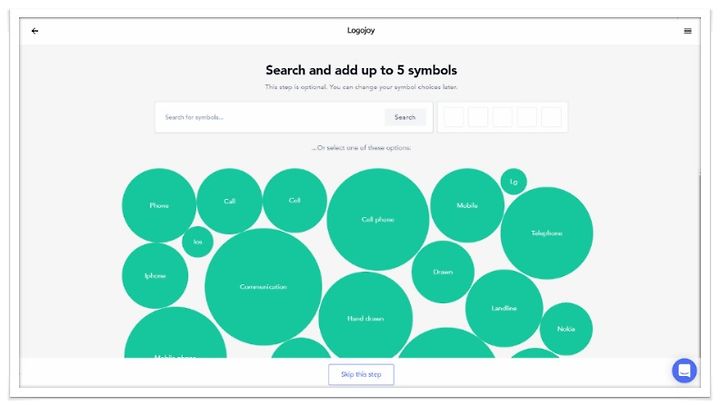Image resolution: width=720 pixels, height=406 pixels.
Task: Click the Skip this step button
Action: pos(361,374)
